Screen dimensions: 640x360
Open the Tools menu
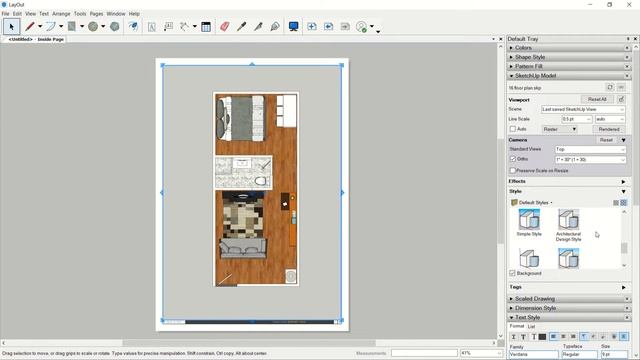point(80,13)
